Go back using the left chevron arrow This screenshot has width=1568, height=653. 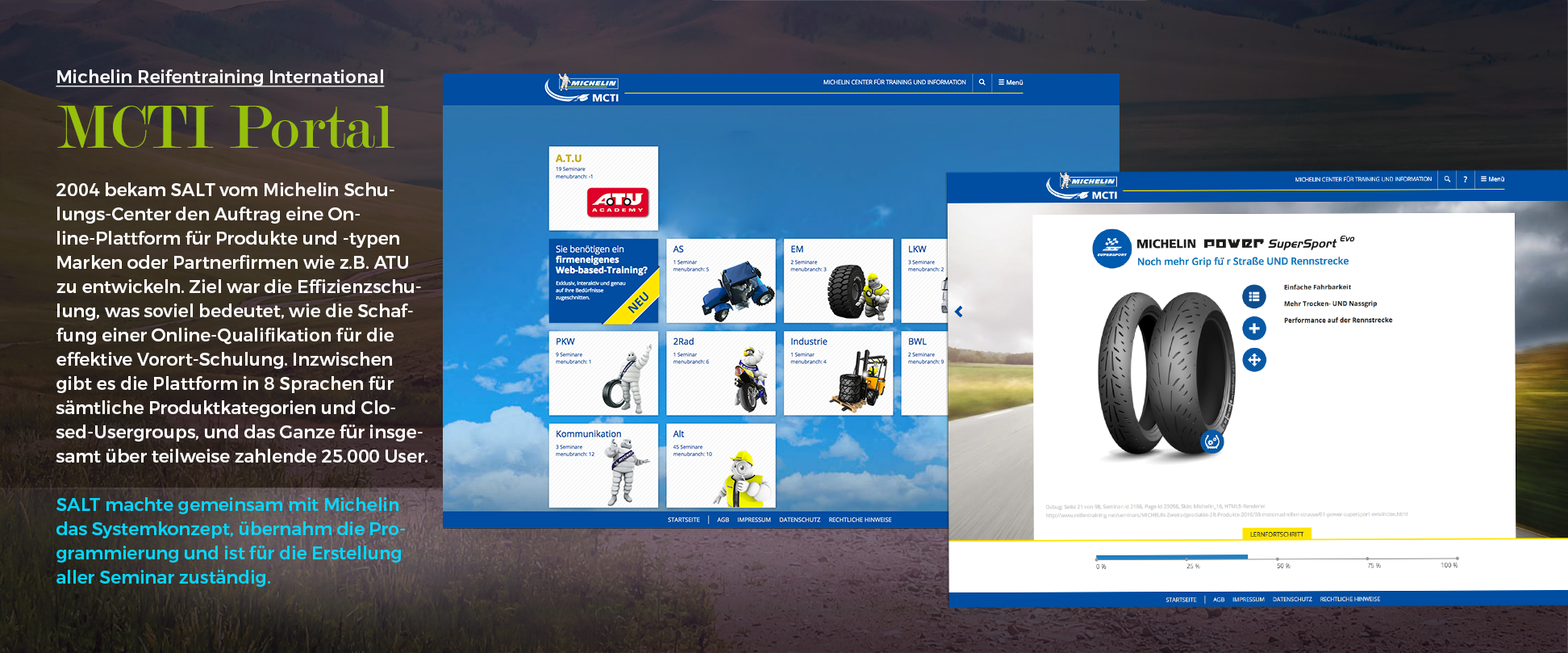pos(959,312)
